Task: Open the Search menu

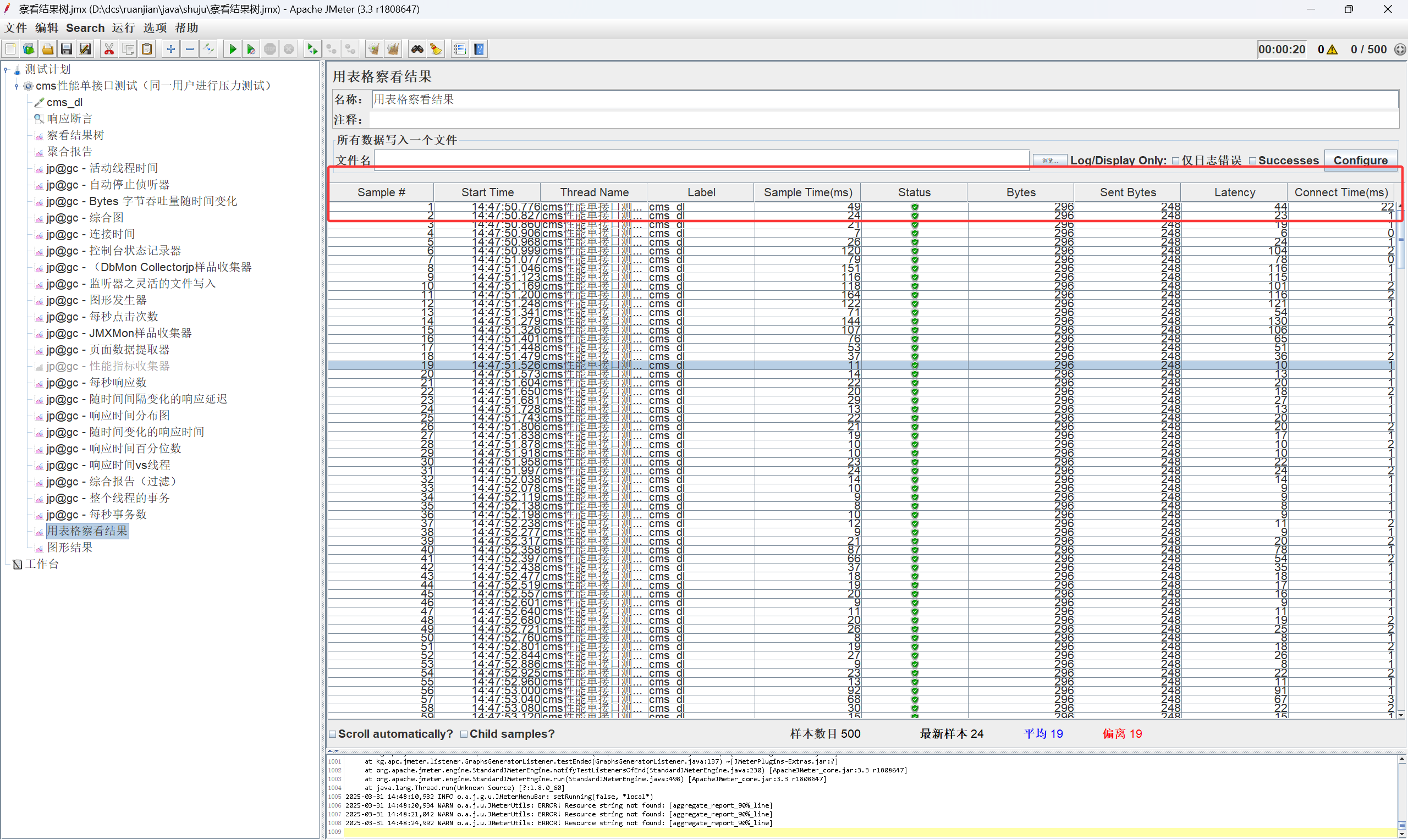Action: pyautogui.click(x=85, y=27)
